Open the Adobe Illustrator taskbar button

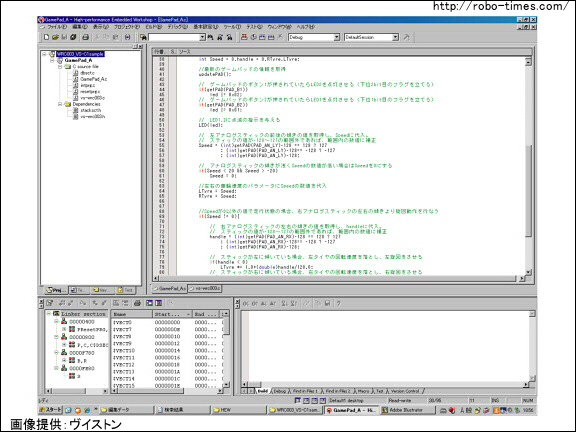tap(408, 410)
